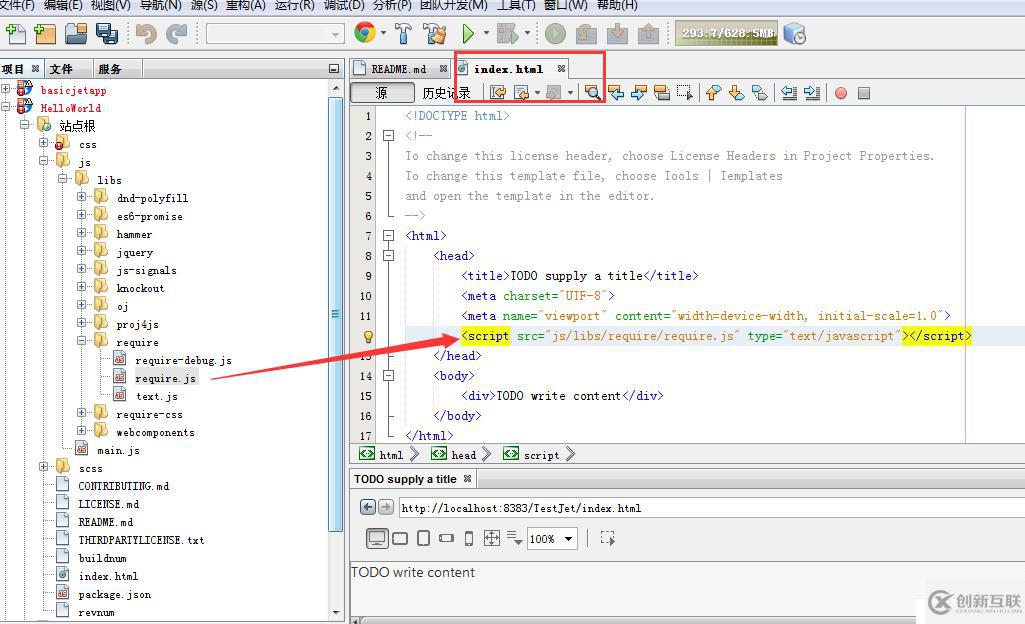Click the garbage collection profiler icon beside memory bar
The height and width of the screenshot is (624, 1025).
[x=794, y=33]
